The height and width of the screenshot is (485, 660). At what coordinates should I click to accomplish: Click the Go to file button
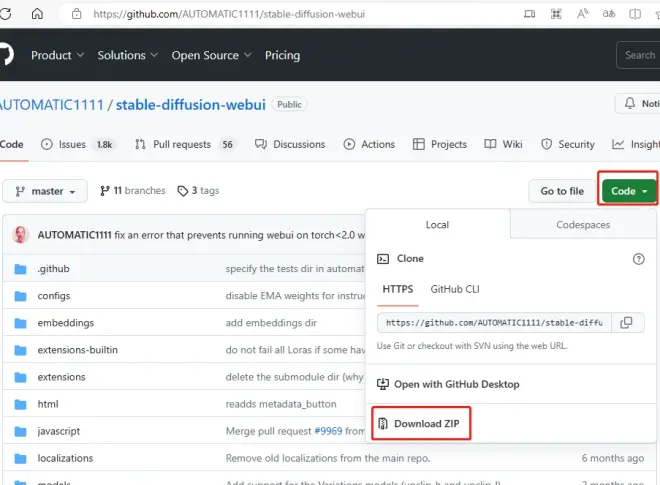click(562, 191)
